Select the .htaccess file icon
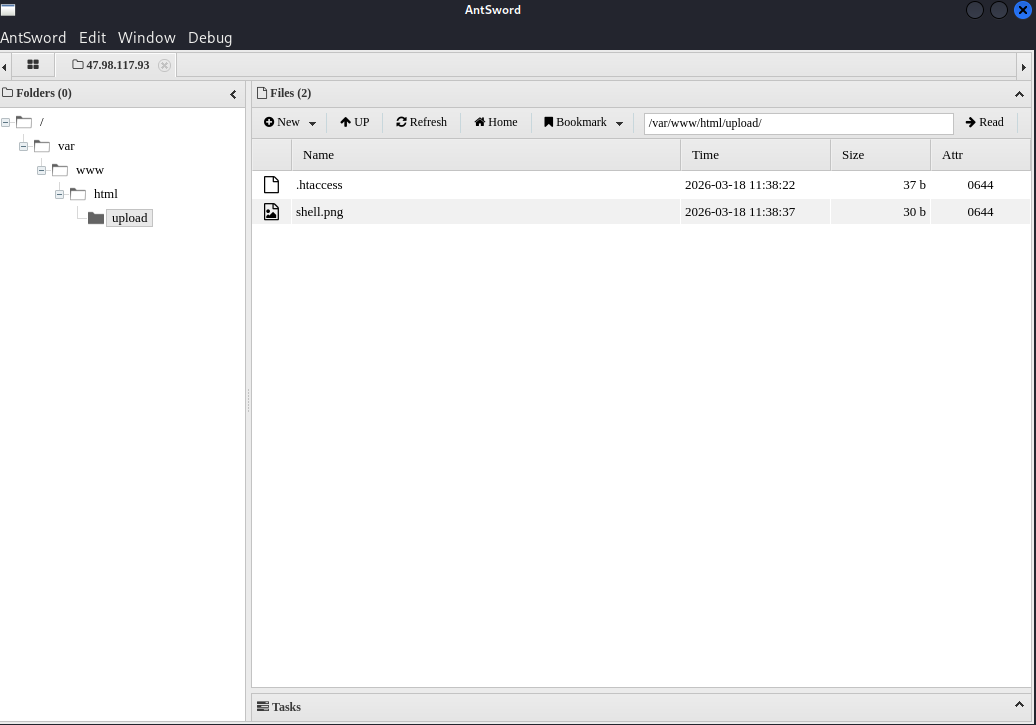Viewport: 1036px width, 725px height. [272, 184]
